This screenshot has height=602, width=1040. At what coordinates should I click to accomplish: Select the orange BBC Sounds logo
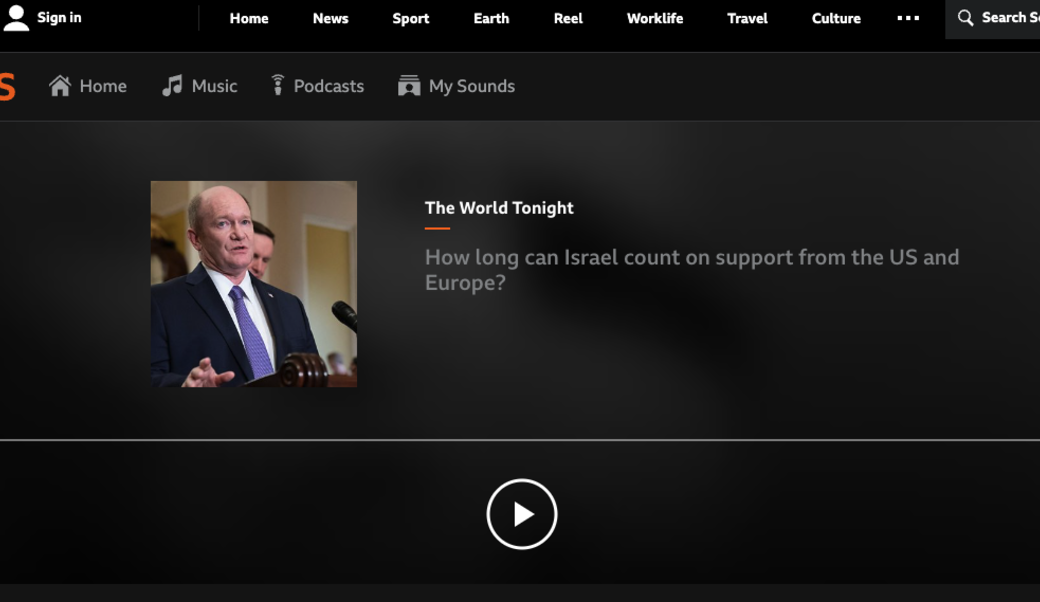[x=6, y=85]
